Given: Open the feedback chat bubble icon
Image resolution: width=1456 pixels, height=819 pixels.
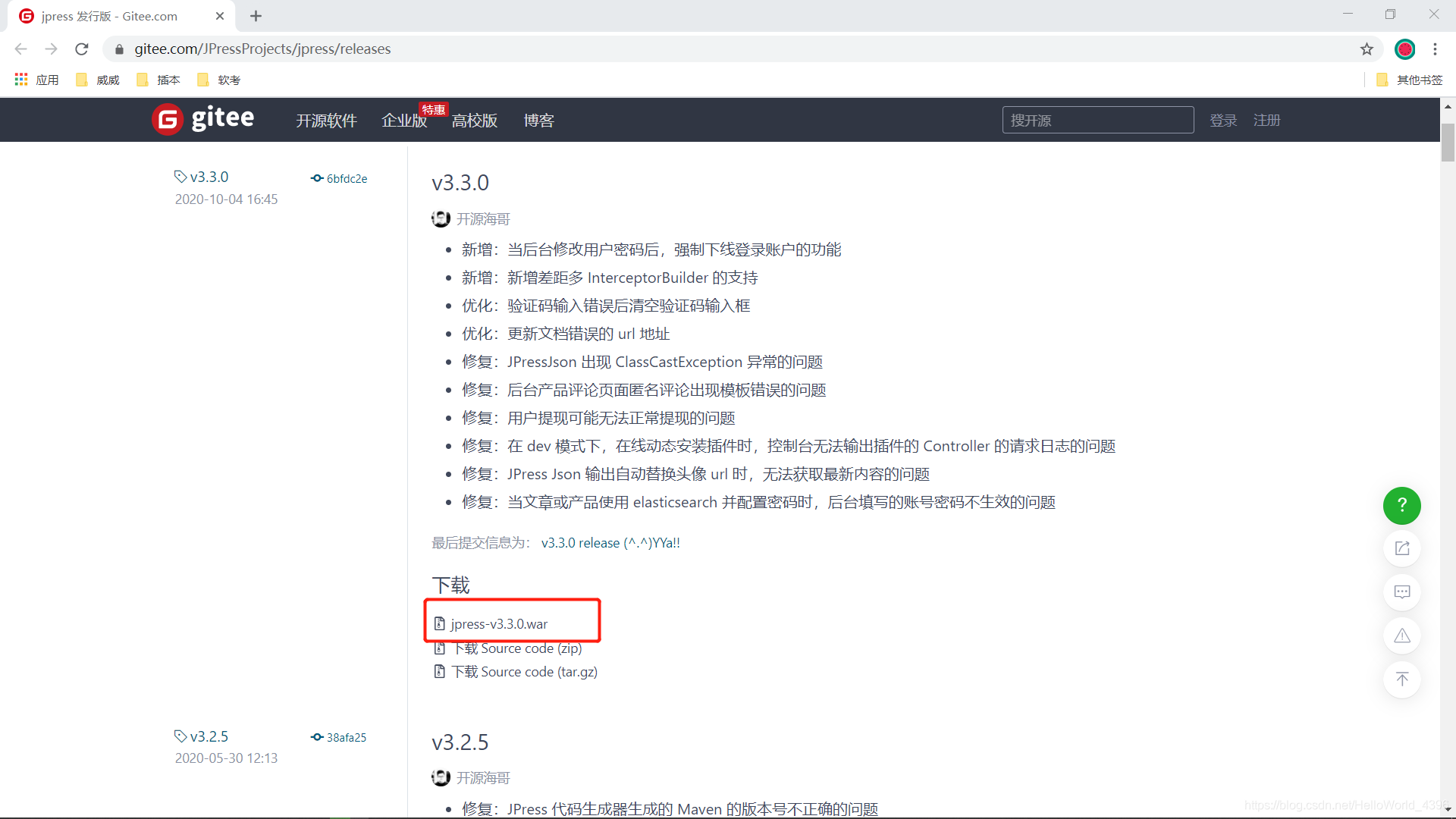Looking at the screenshot, I should coord(1401,591).
